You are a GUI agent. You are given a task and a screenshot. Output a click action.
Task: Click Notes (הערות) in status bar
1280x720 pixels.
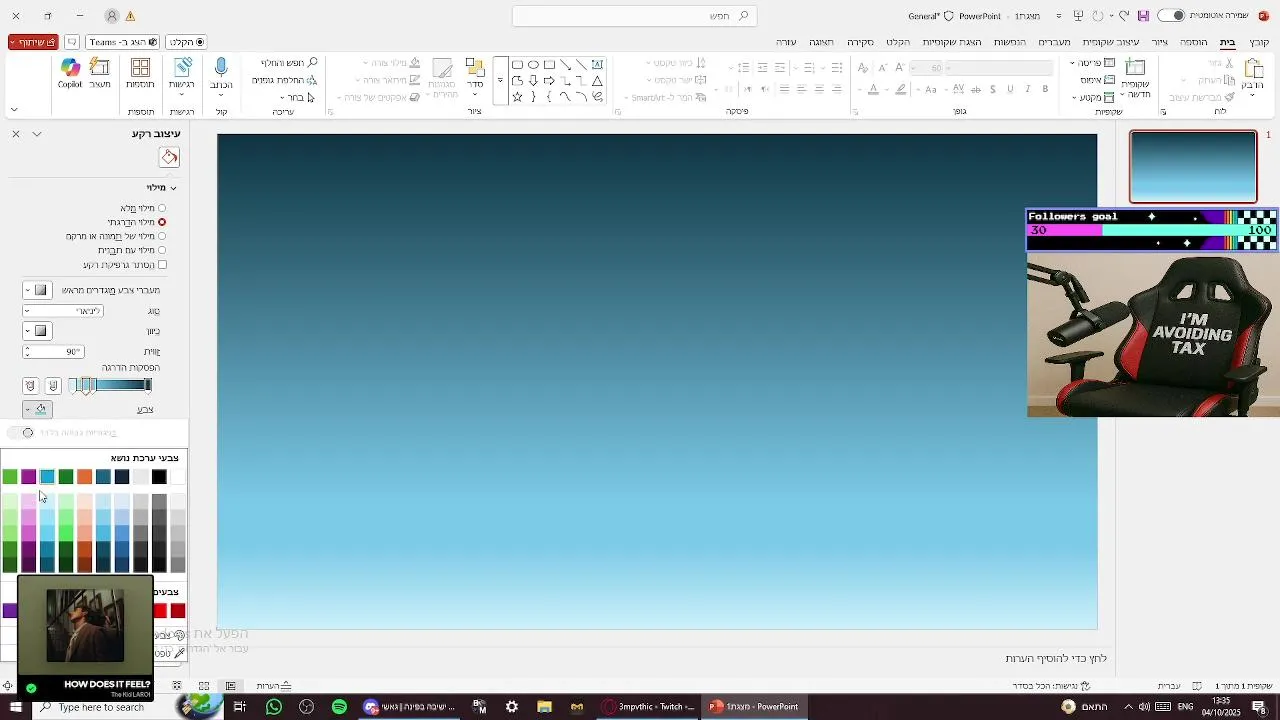point(273,686)
